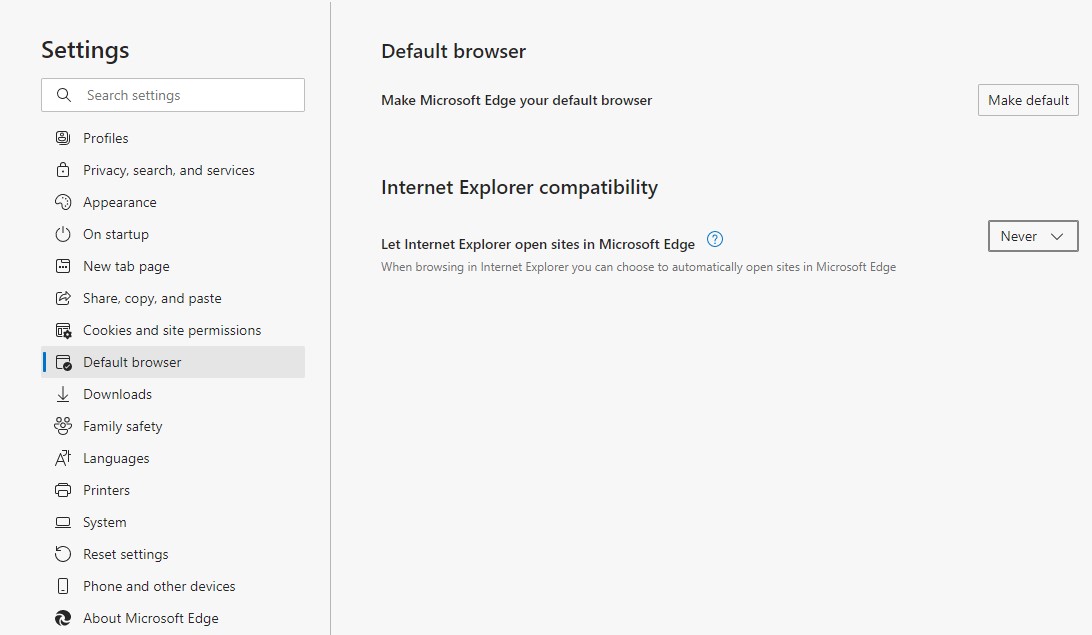This screenshot has height=635, width=1092.
Task: Click the Printers icon
Action: [x=63, y=490]
